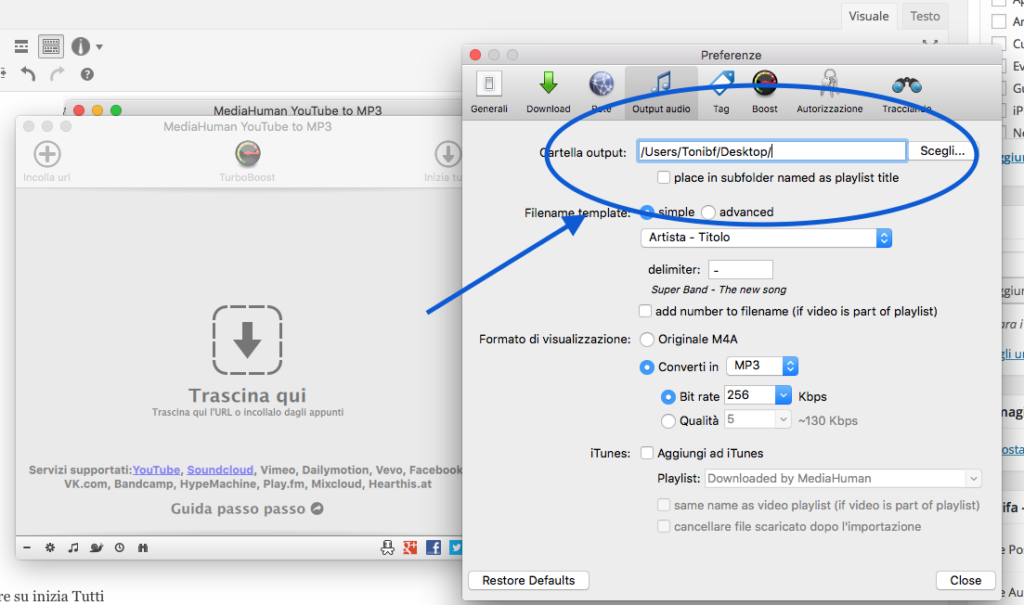Click the Cartella output path field
This screenshot has width=1024, height=605.
pyautogui.click(x=771, y=152)
